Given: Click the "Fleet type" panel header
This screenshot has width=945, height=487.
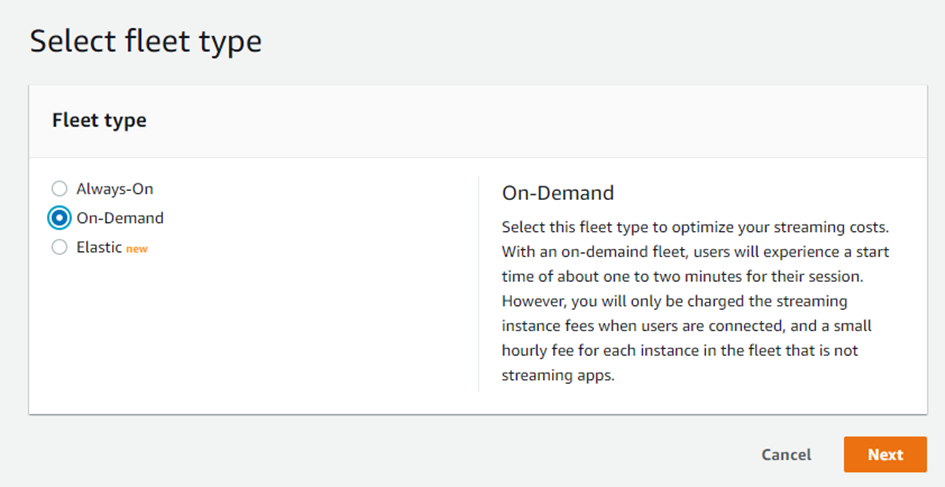Looking at the screenshot, I should pos(99,120).
